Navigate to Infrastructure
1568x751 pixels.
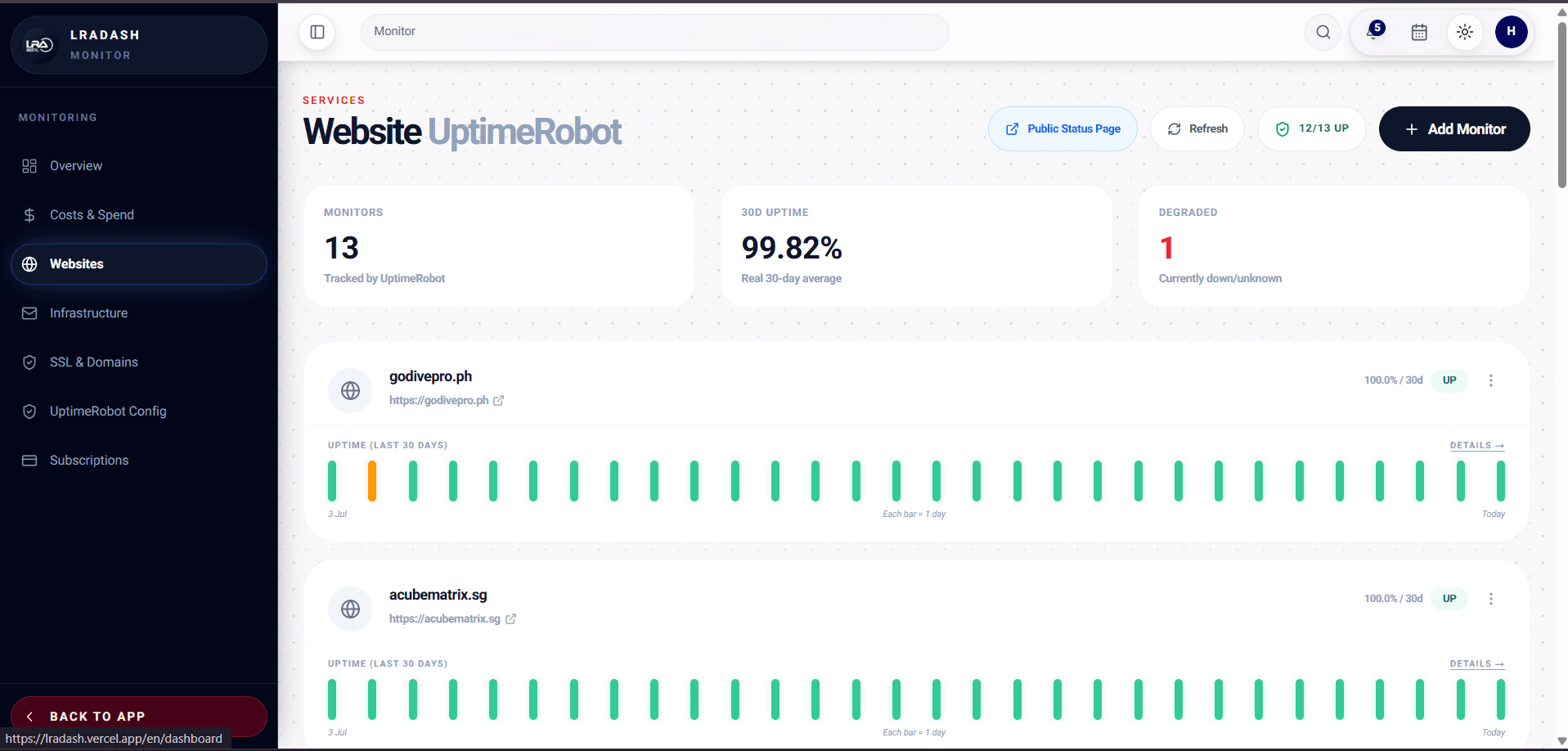pyautogui.click(x=139, y=313)
